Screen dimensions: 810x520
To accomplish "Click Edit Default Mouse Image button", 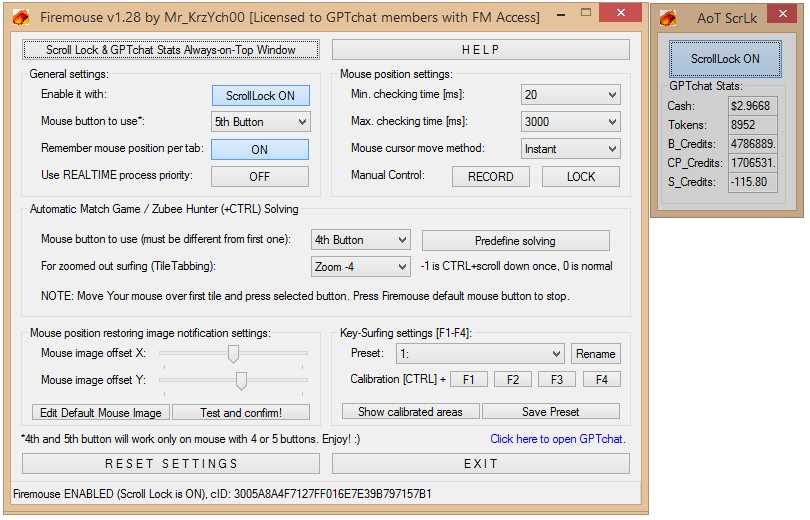I will pyautogui.click(x=101, y=413).
